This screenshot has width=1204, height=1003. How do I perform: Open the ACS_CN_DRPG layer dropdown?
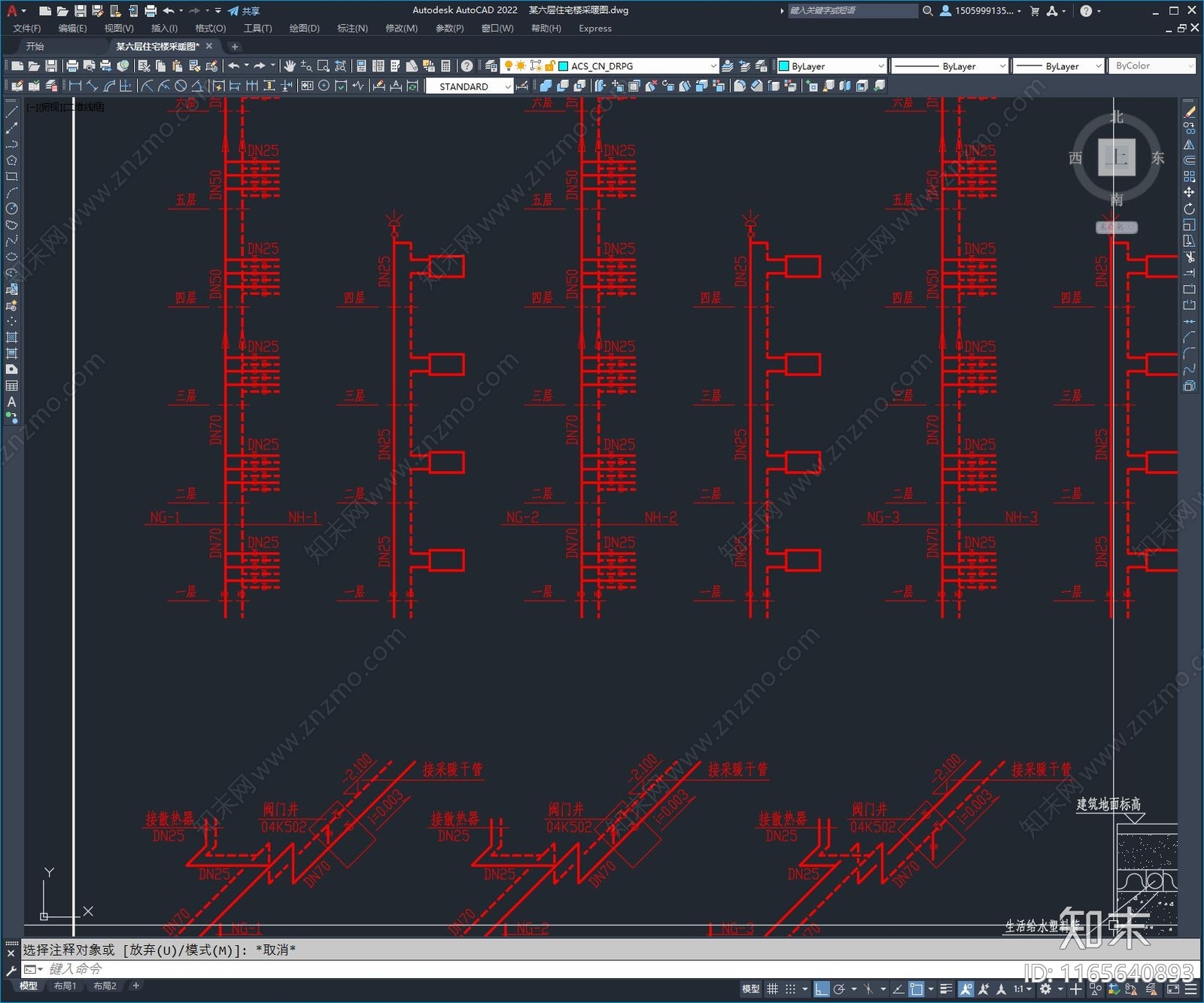coord(713,66)
